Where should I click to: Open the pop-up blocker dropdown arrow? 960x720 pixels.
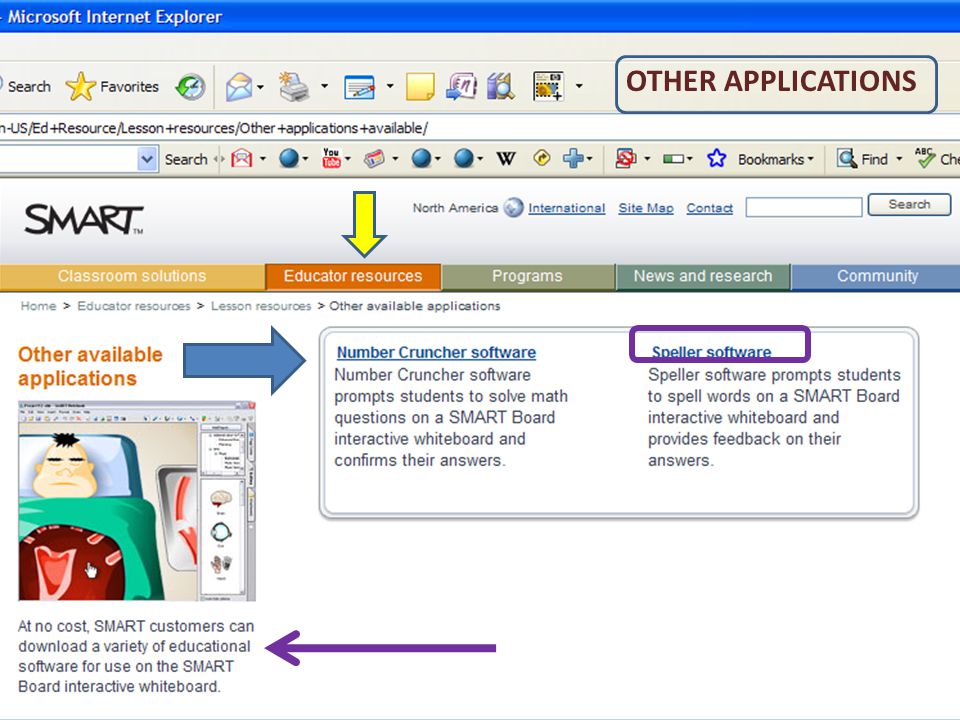coord(647,159)
